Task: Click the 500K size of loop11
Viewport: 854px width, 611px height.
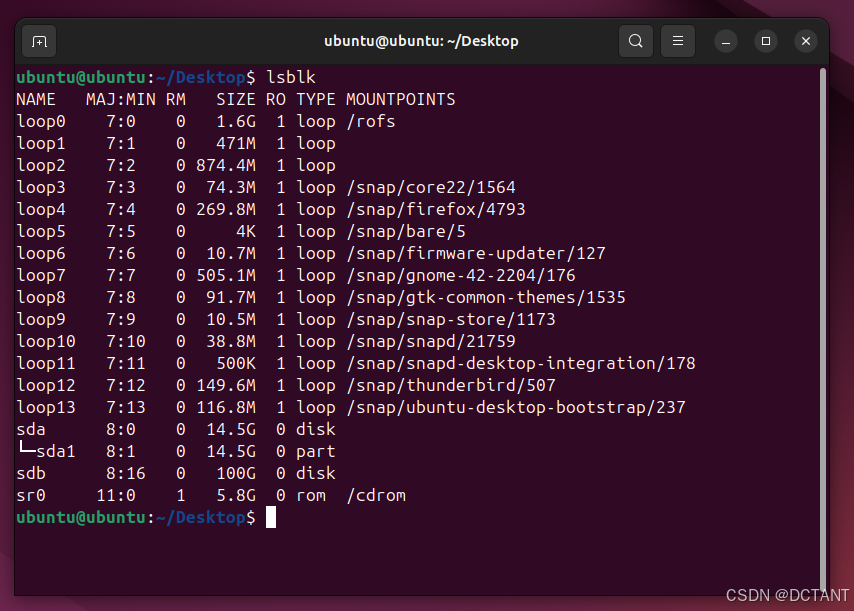Action: click(x=236, y=363)
